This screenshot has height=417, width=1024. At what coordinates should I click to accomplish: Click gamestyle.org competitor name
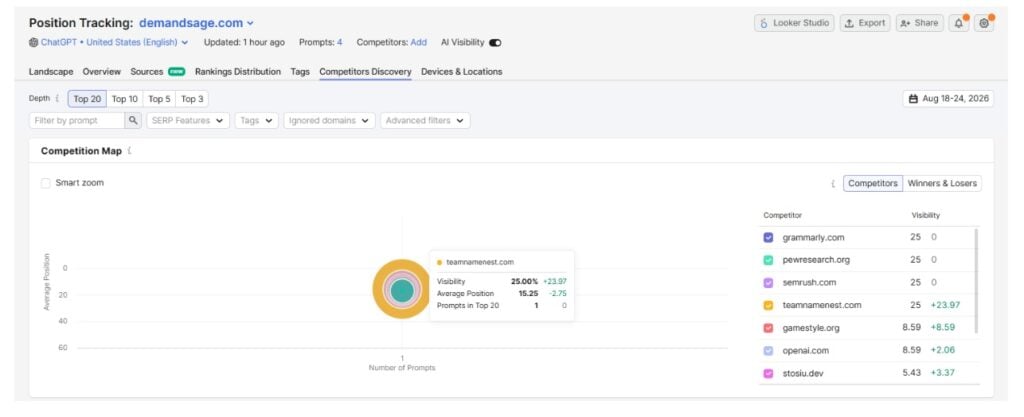[x=811, y=328]
